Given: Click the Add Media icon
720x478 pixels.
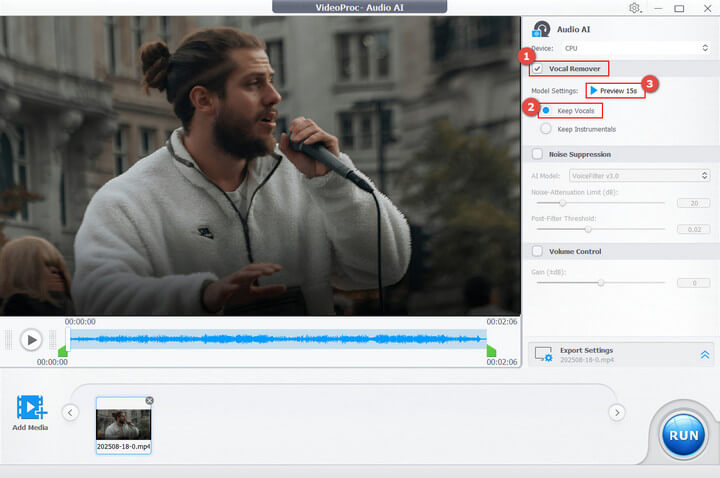Looking at the screenshot, I should 31,407.
